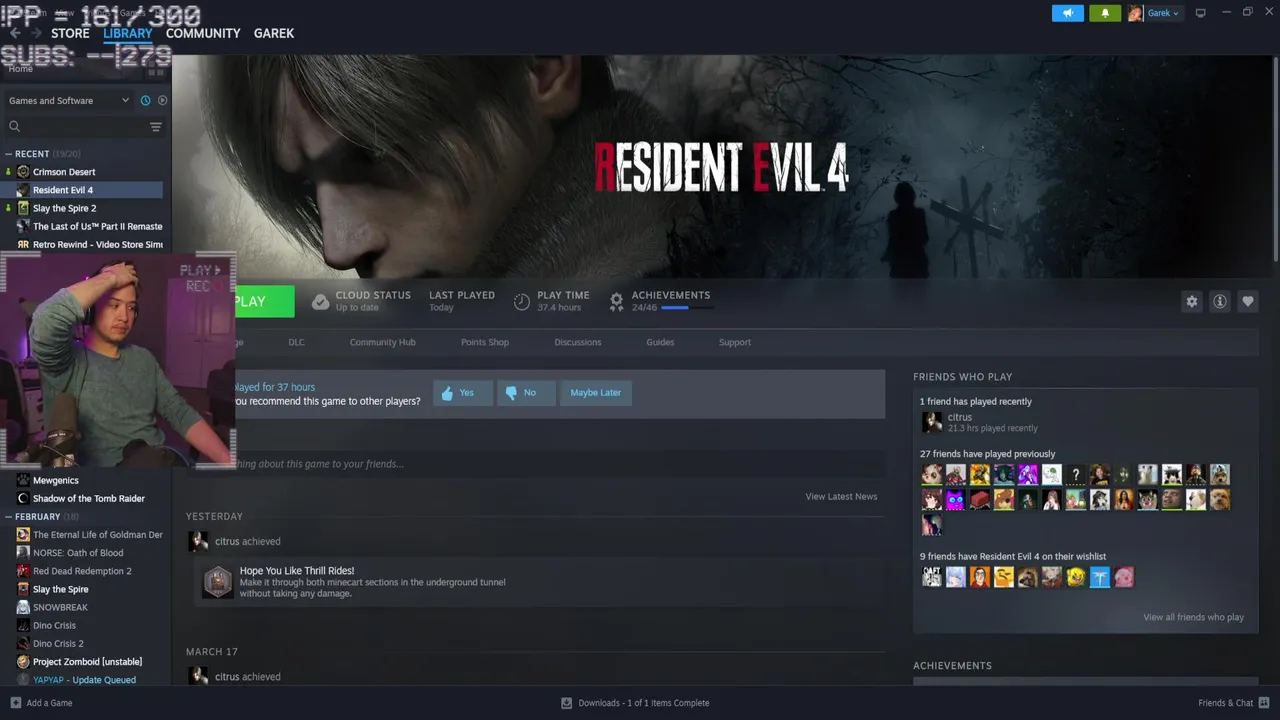The image size is (1280, 720).
Task: Open the Guides tab
Action: [x=660, y=342]
